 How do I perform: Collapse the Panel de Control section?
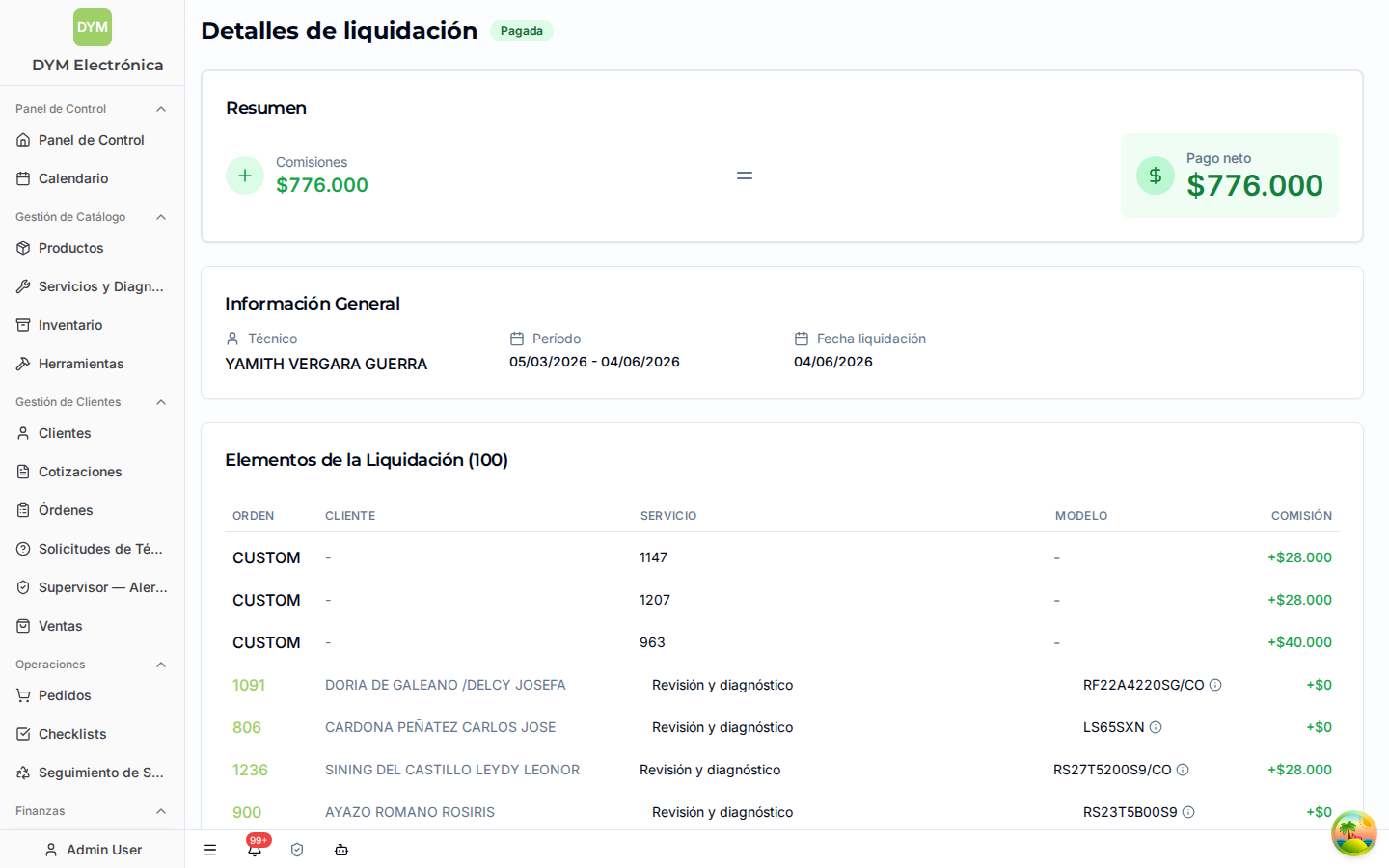161,109
